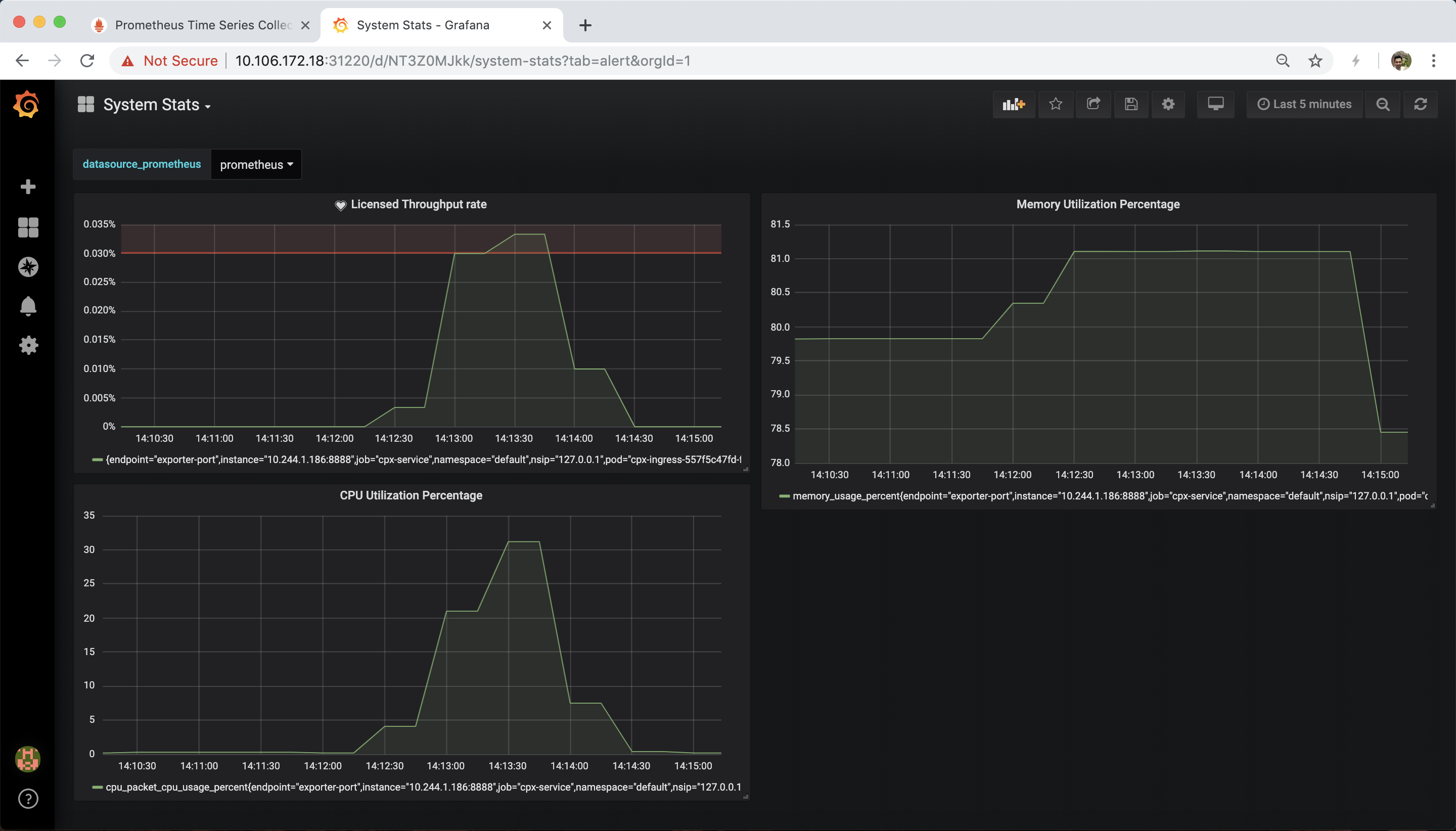1456x831 pixels.
Task: Open the Alerting bell in sidebar
Action: pyautogui.click(x=28, y=306)
